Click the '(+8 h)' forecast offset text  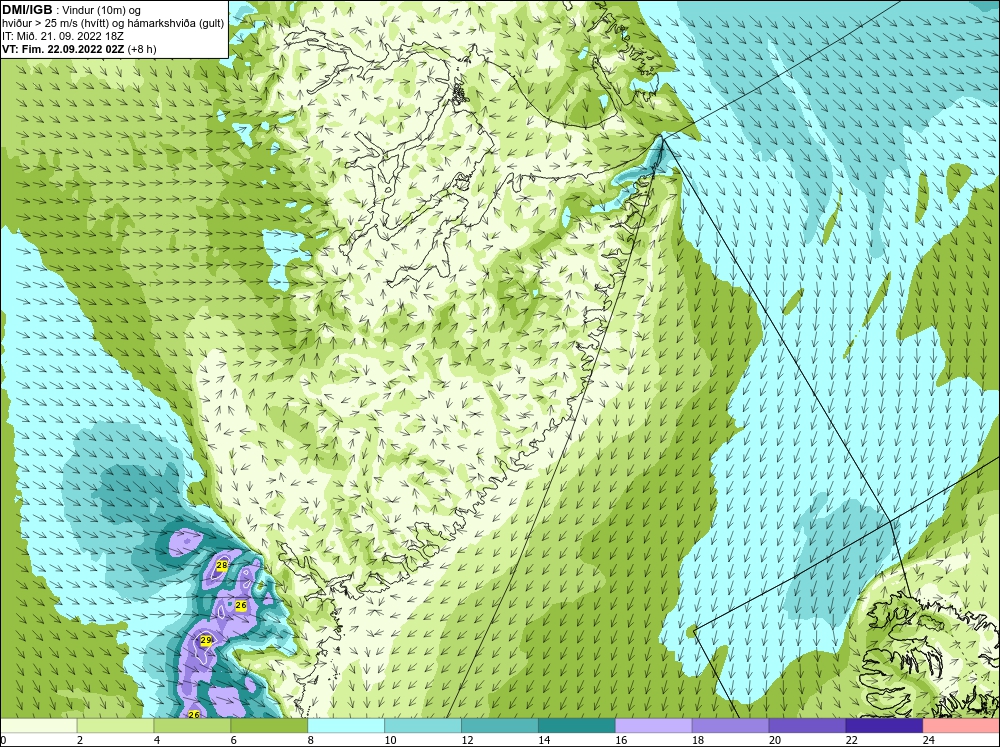(x=142, y=49)
